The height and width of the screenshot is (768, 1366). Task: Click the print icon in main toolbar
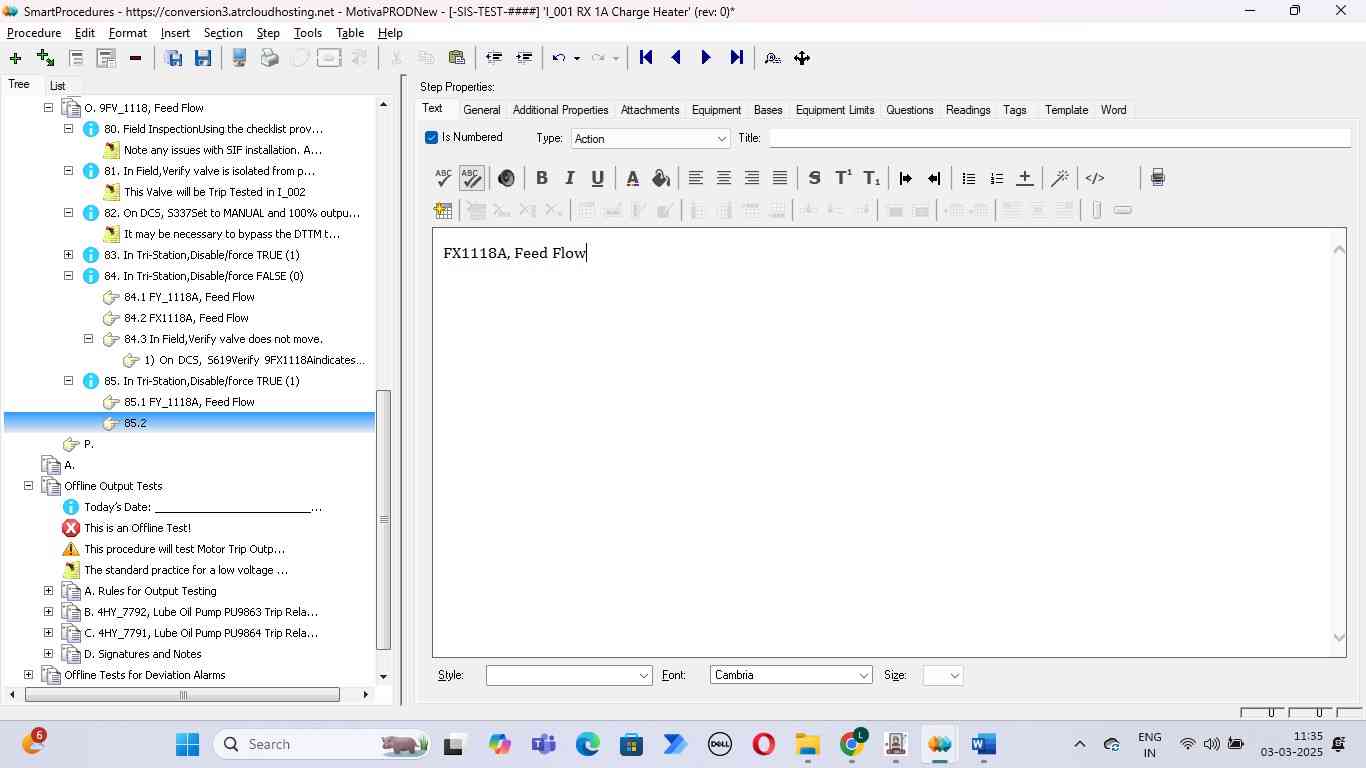click(x=269, y=58)
